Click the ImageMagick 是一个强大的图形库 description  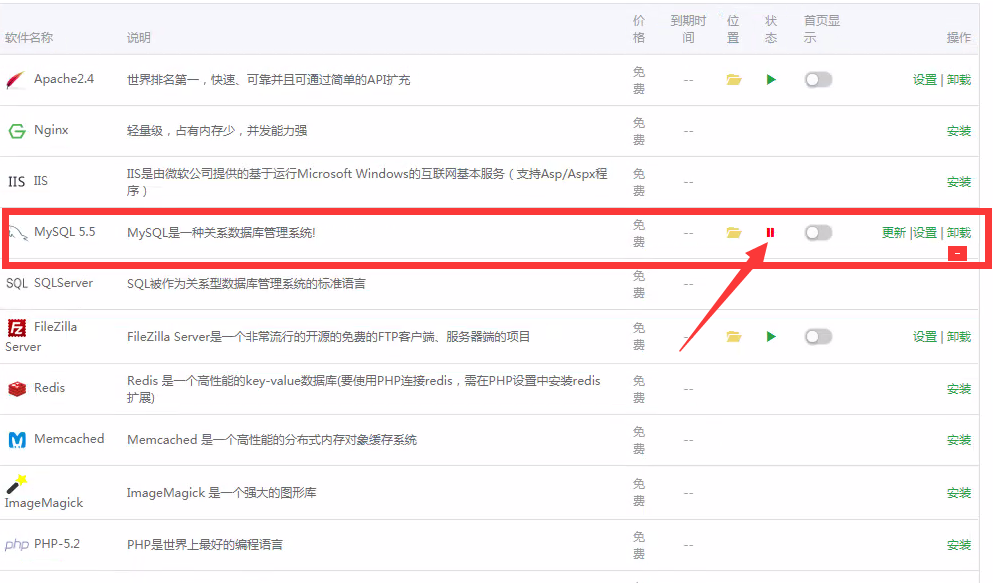pyautogui.click(x=222, y=492)
